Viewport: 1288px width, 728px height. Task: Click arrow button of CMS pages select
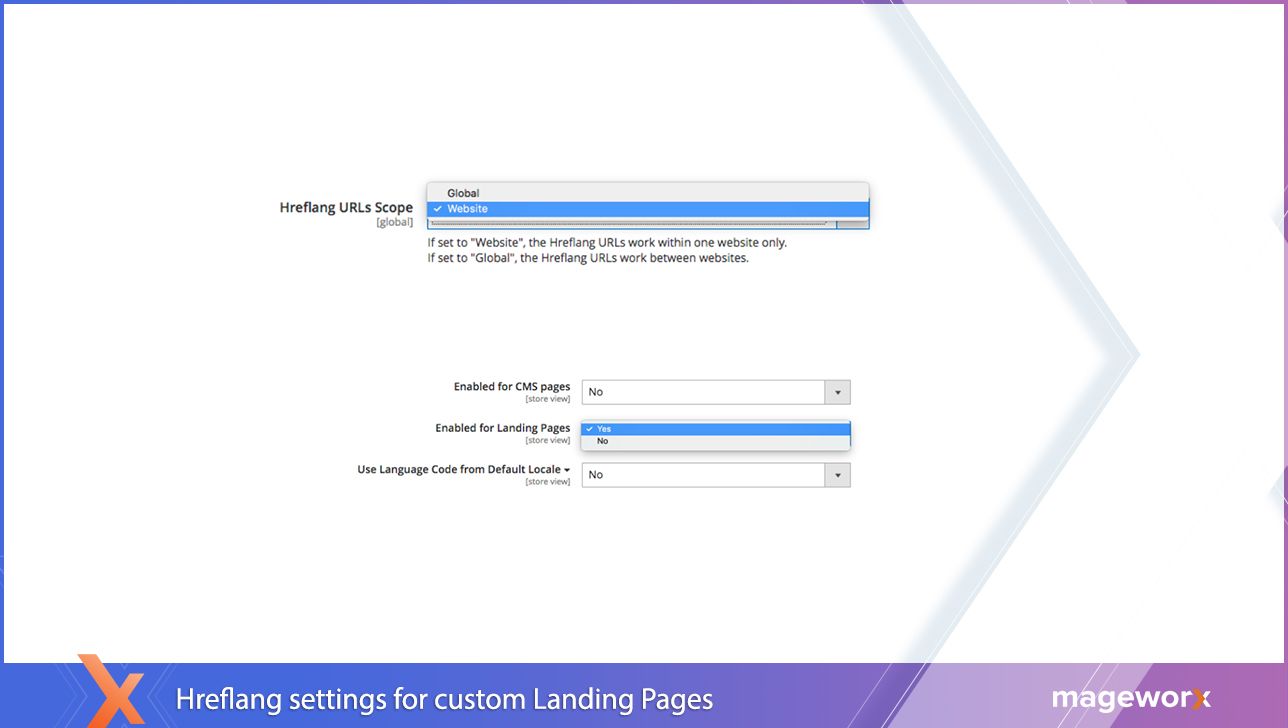click(x=838, y=392)
